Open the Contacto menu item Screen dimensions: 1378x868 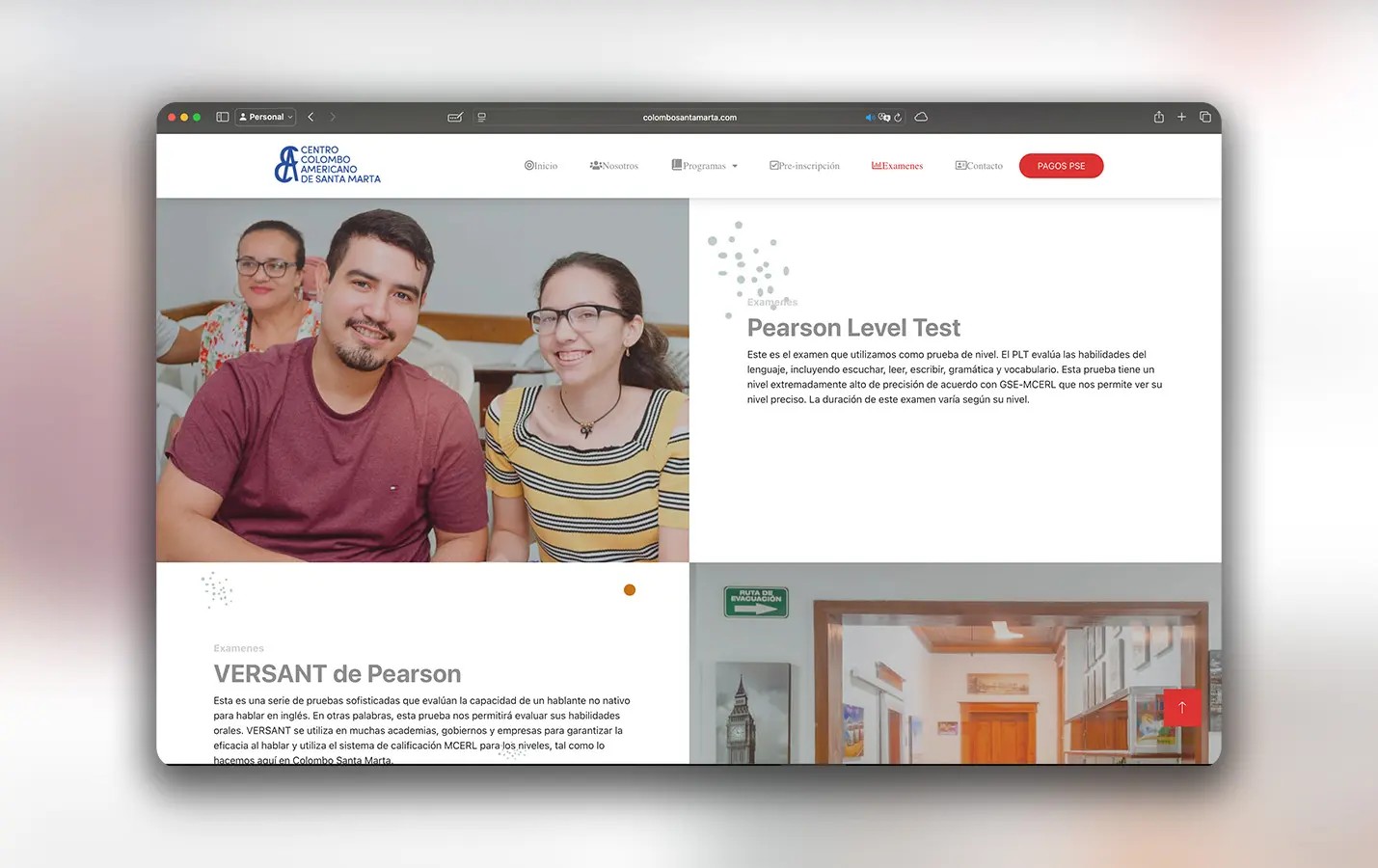[x=979, y=166]
